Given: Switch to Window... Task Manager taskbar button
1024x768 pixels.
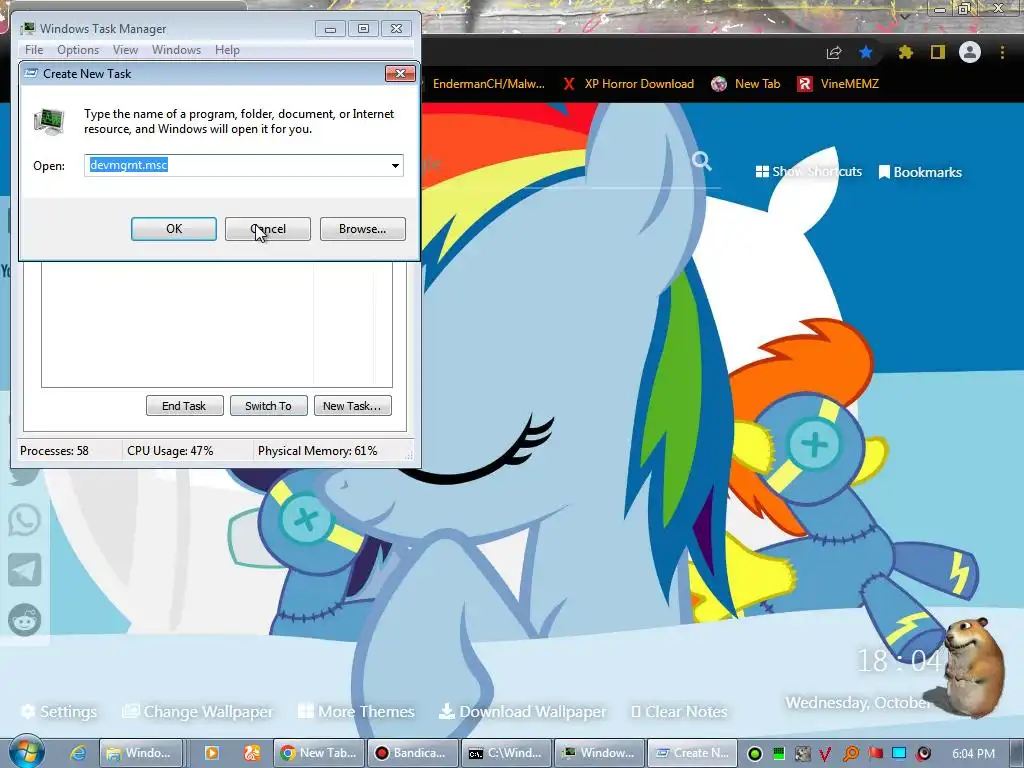Looking at the screenshot, I should [600, 753].
